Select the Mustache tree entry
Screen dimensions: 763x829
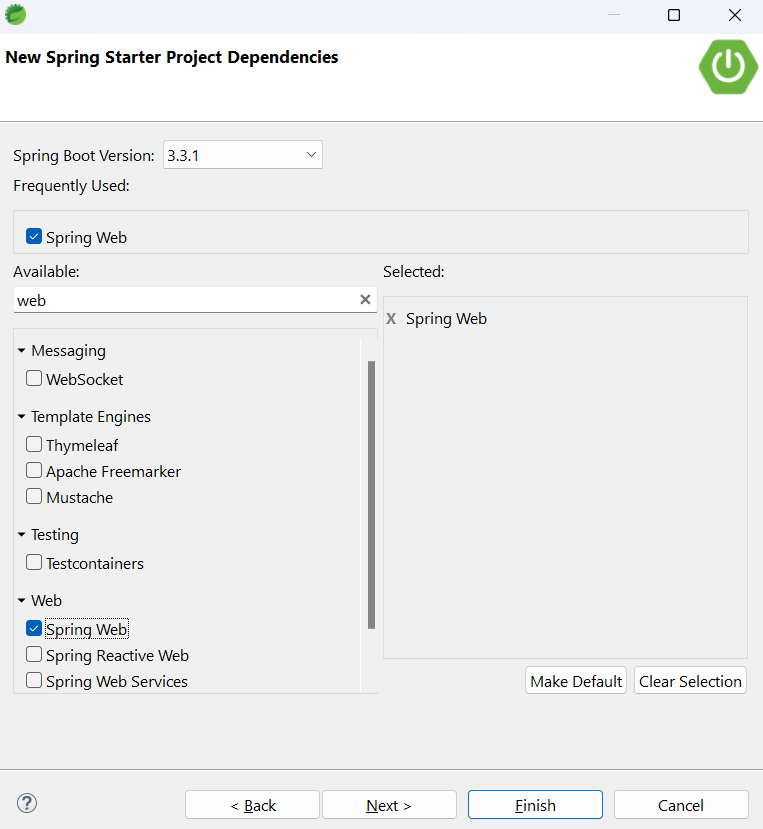coord(79,498)
